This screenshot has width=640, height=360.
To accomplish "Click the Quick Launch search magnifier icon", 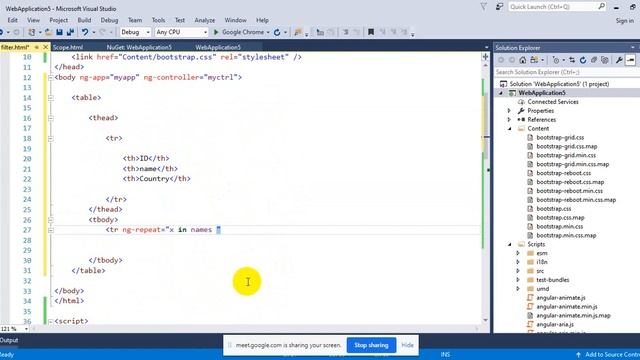I will (601, 7).
